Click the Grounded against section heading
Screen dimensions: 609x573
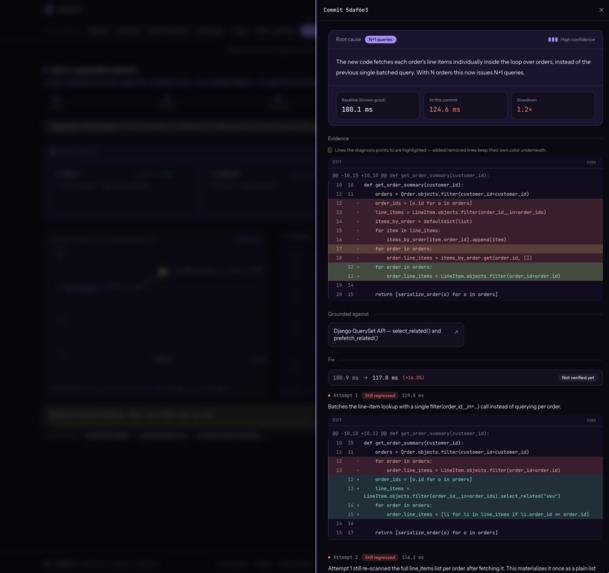(348, 314)
